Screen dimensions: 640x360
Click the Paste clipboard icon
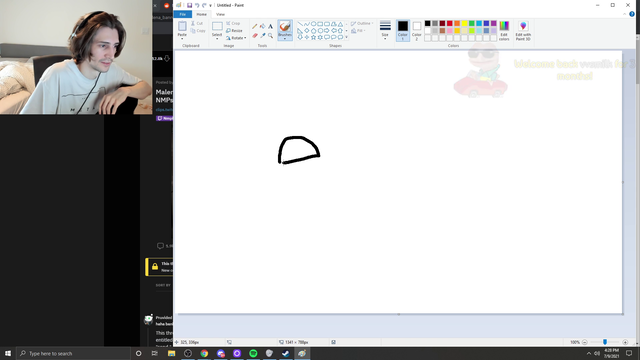click(182, 27)
